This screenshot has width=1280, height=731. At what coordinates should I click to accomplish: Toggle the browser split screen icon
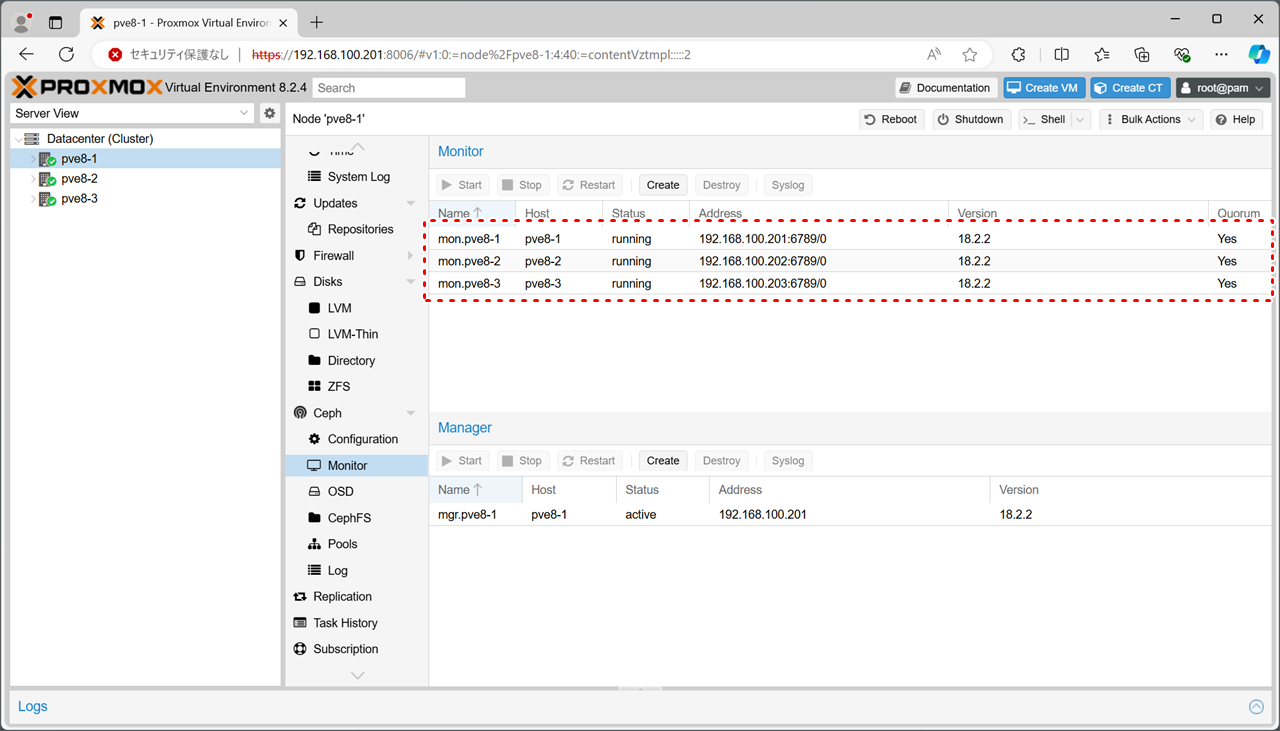1062,54
